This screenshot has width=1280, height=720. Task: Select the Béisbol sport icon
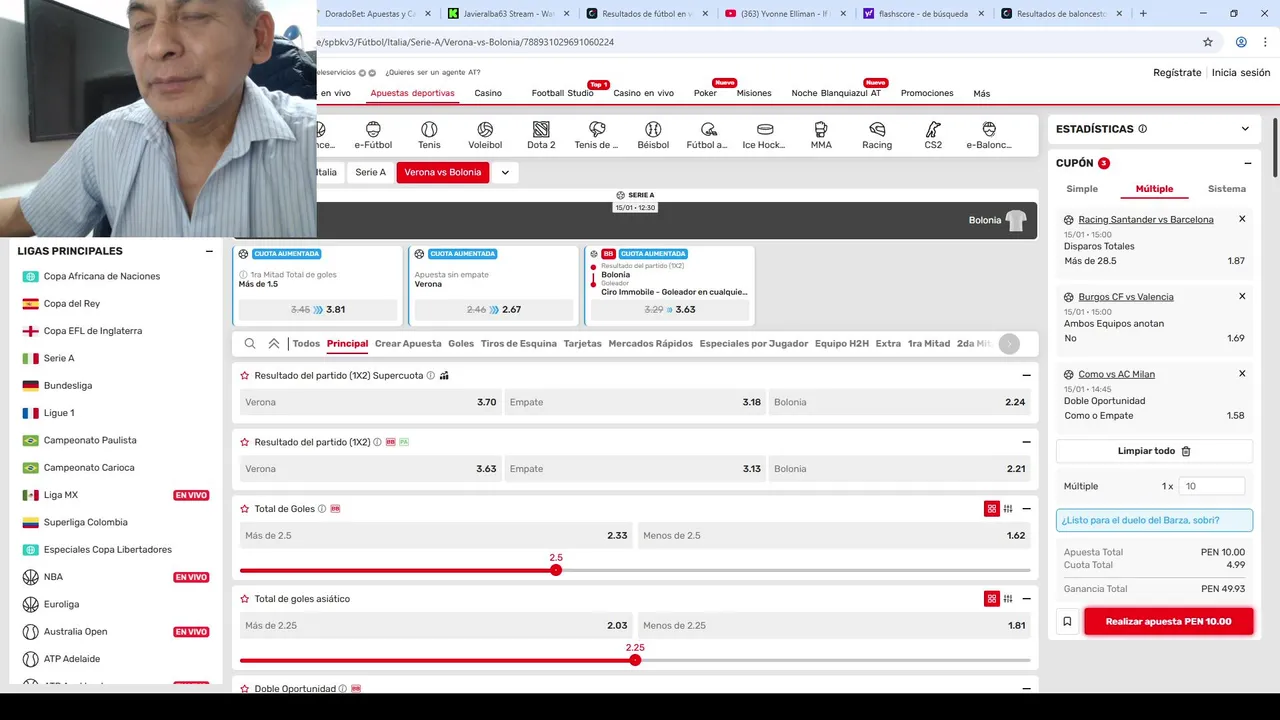[x=653, y=135]
